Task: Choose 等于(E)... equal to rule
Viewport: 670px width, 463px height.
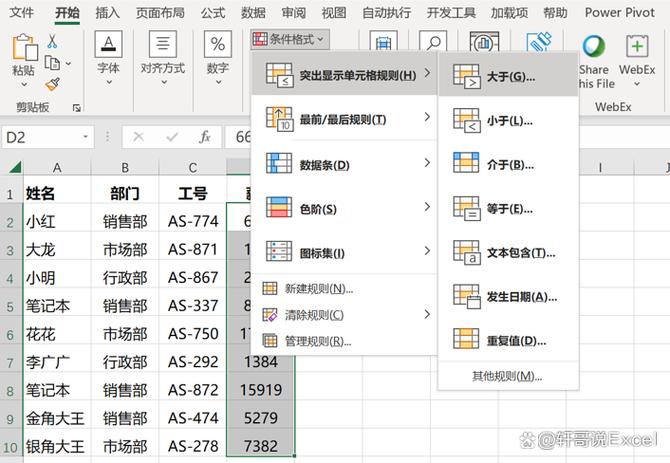Action: pos(508,209)
